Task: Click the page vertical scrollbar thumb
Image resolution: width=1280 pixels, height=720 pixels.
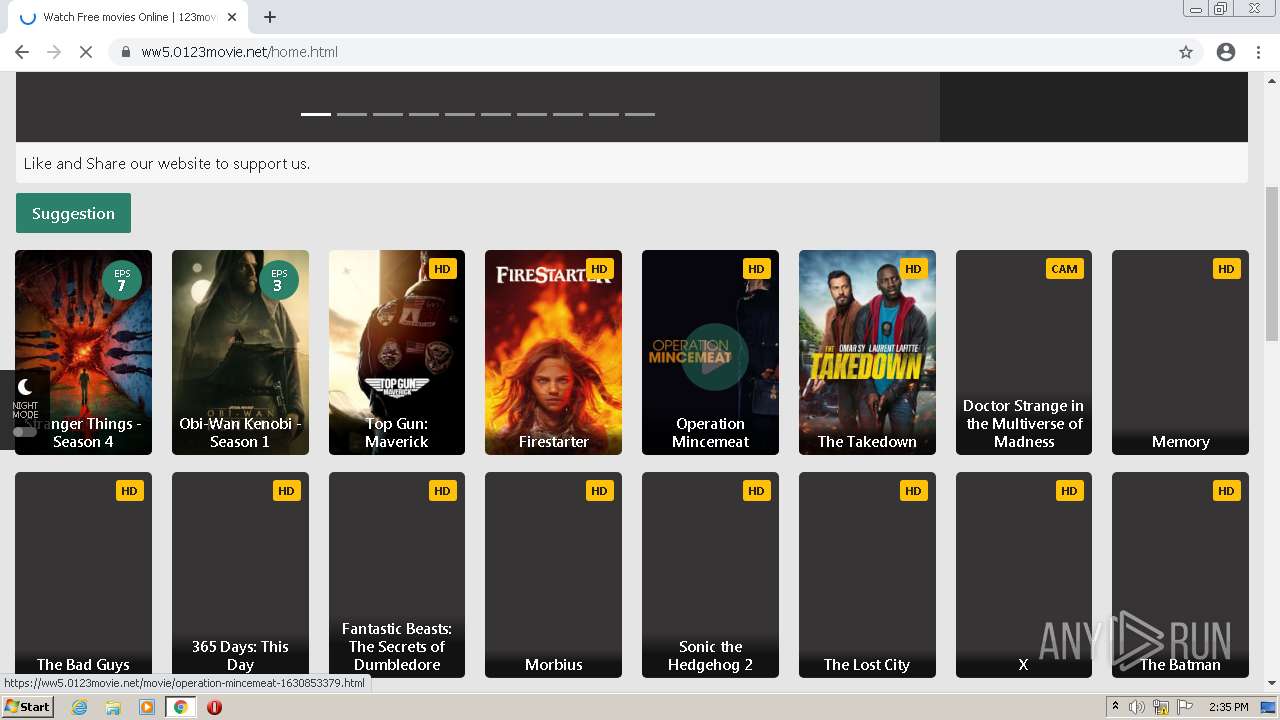Action: (x=1272, y=264)
